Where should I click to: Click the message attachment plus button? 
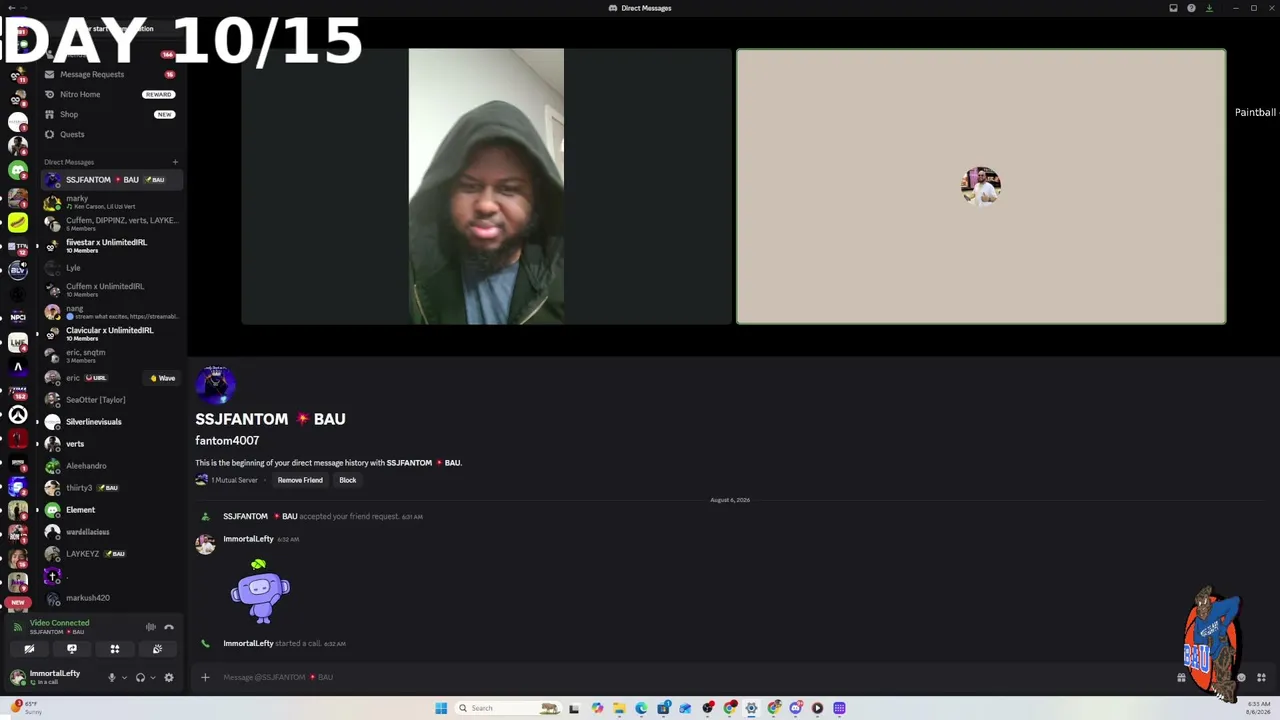pos(205,677)
